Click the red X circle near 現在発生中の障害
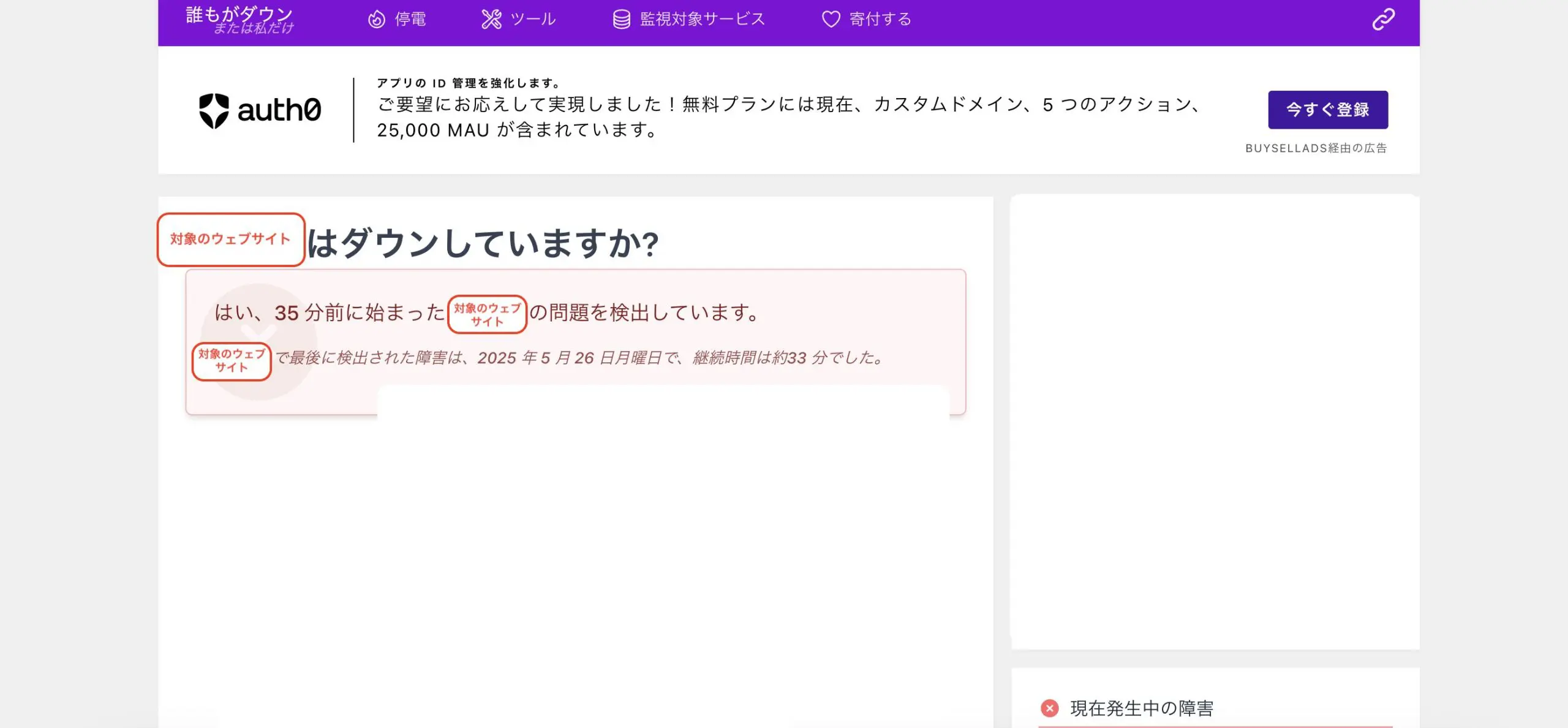Image resolution: width=1568 pixels, height=728 pixels. point(1050,708)
